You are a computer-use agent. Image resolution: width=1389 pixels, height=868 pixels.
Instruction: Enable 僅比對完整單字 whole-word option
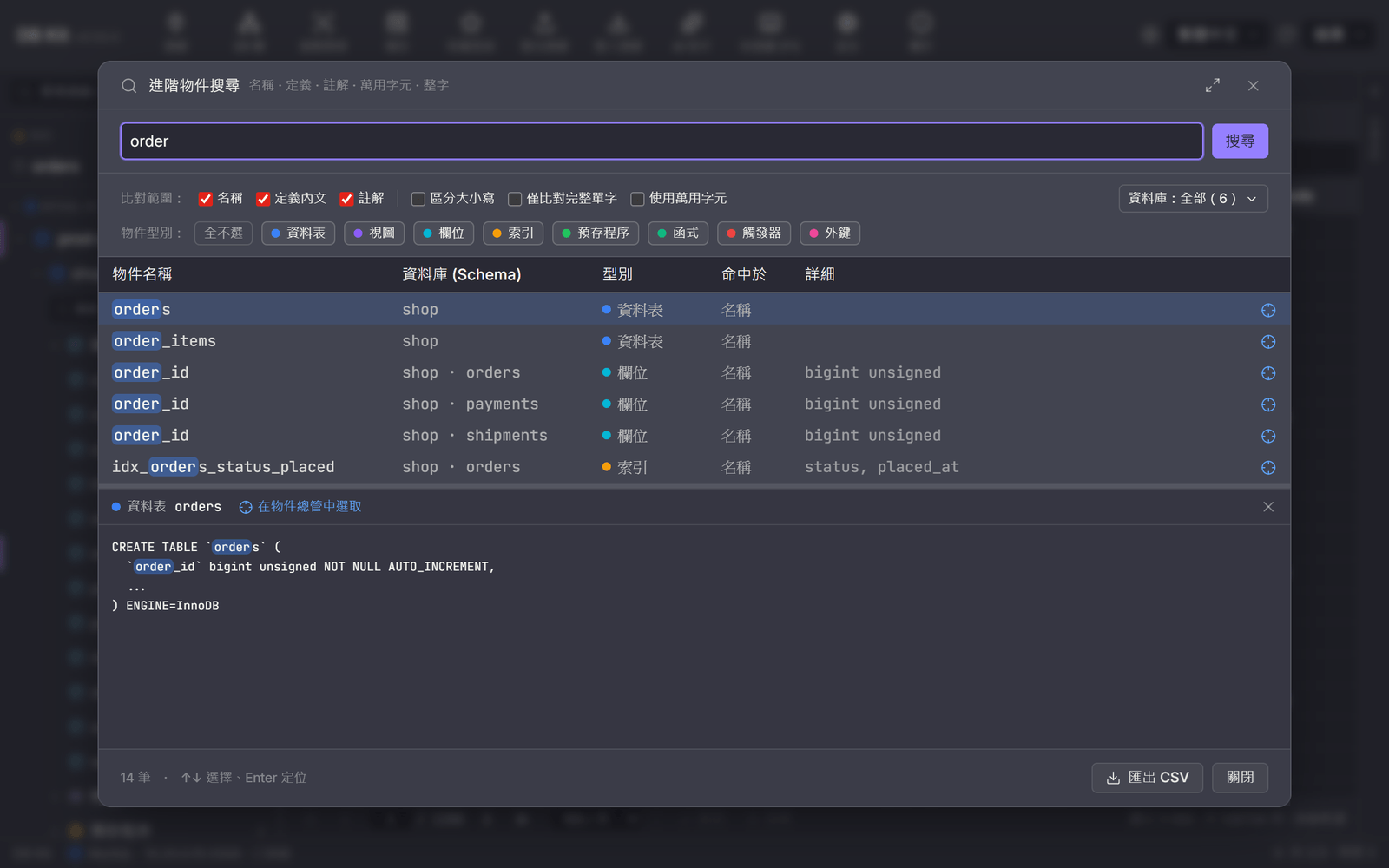pyautogui.click(x=515, y=199)
